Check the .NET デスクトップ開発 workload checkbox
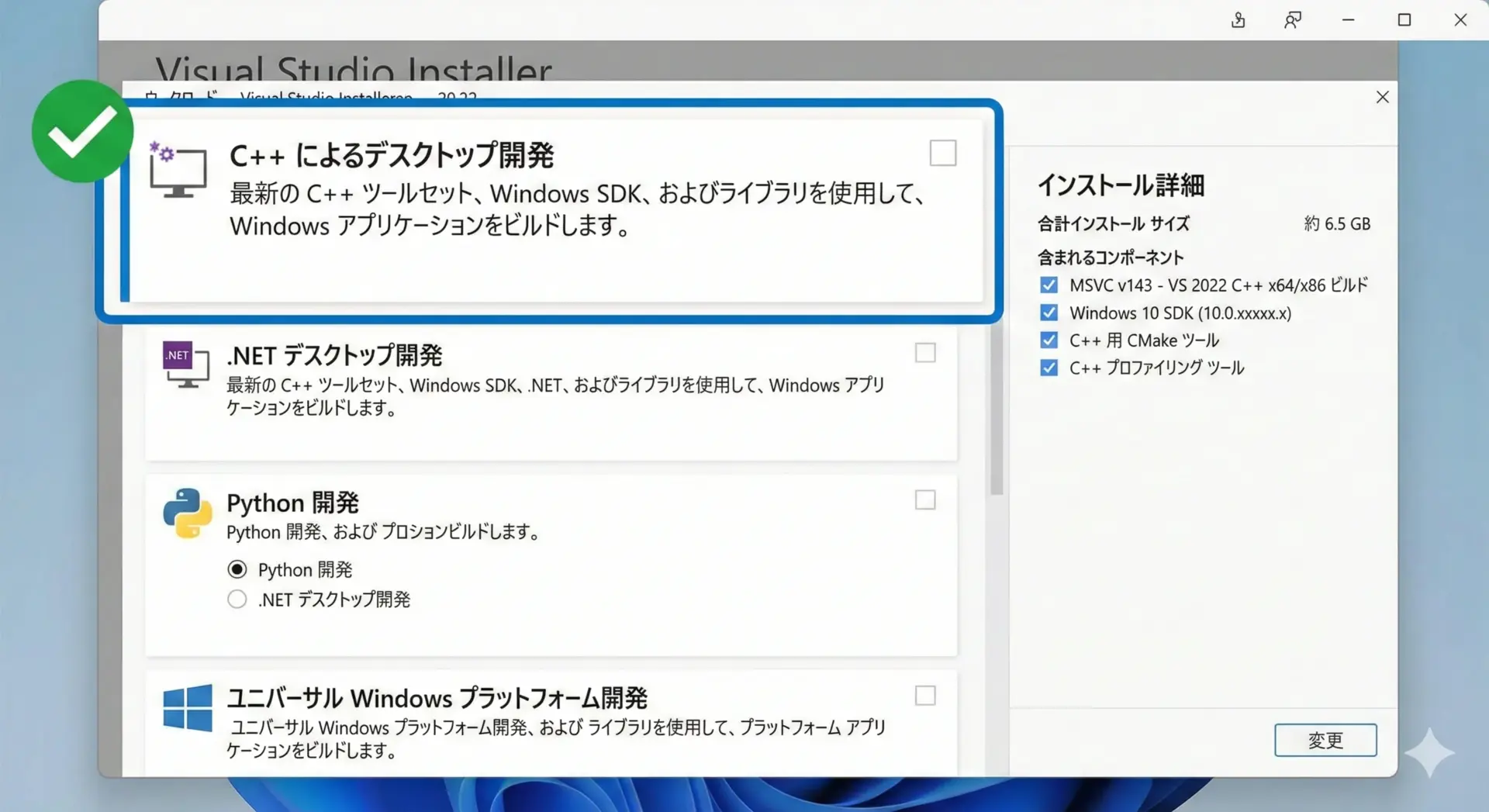Screen dimensions: 1489x812 [x=925, y=353]
